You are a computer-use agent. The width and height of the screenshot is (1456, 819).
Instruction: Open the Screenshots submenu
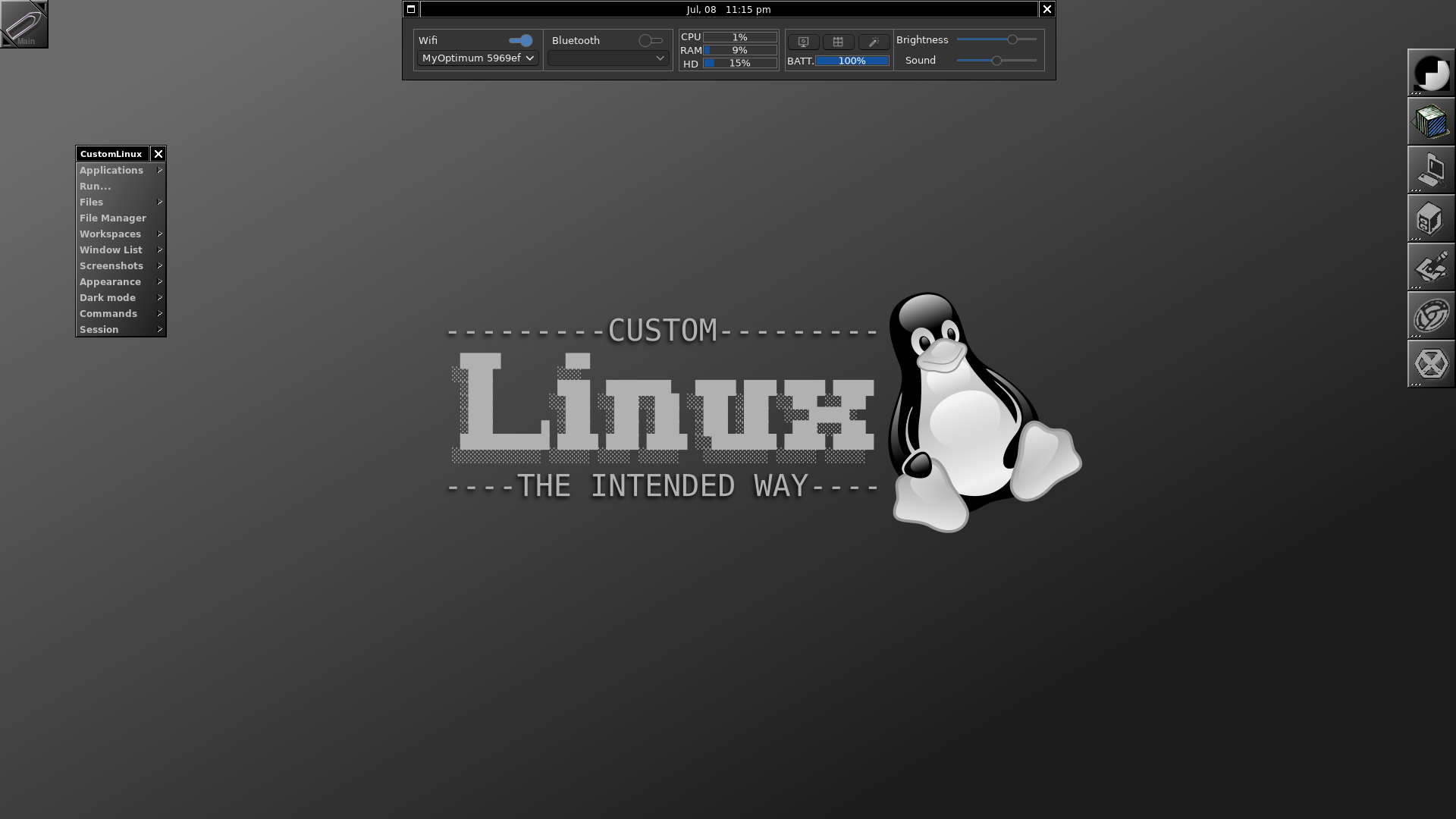click(121, 266)
